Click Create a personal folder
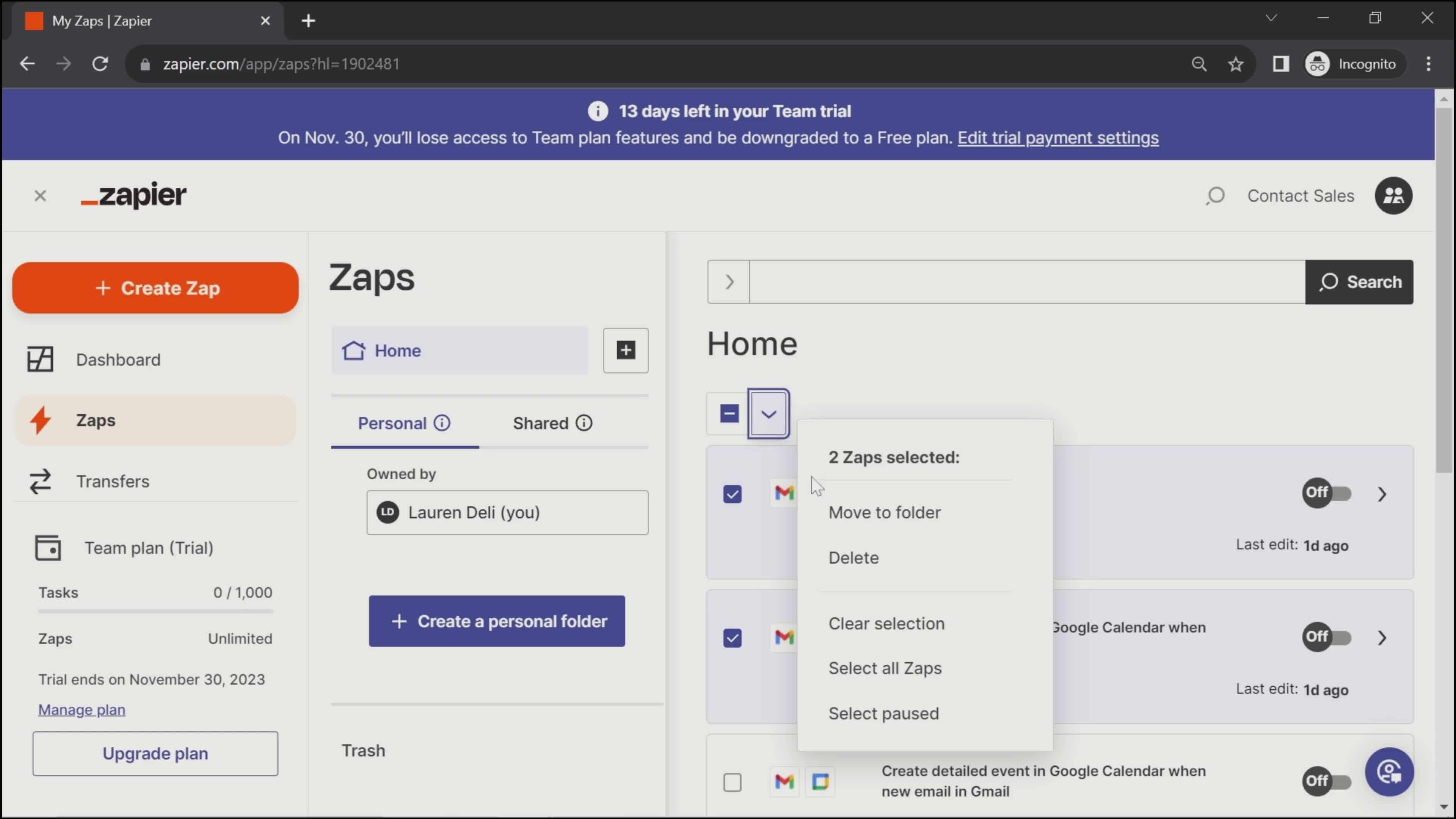 [497, 621]
